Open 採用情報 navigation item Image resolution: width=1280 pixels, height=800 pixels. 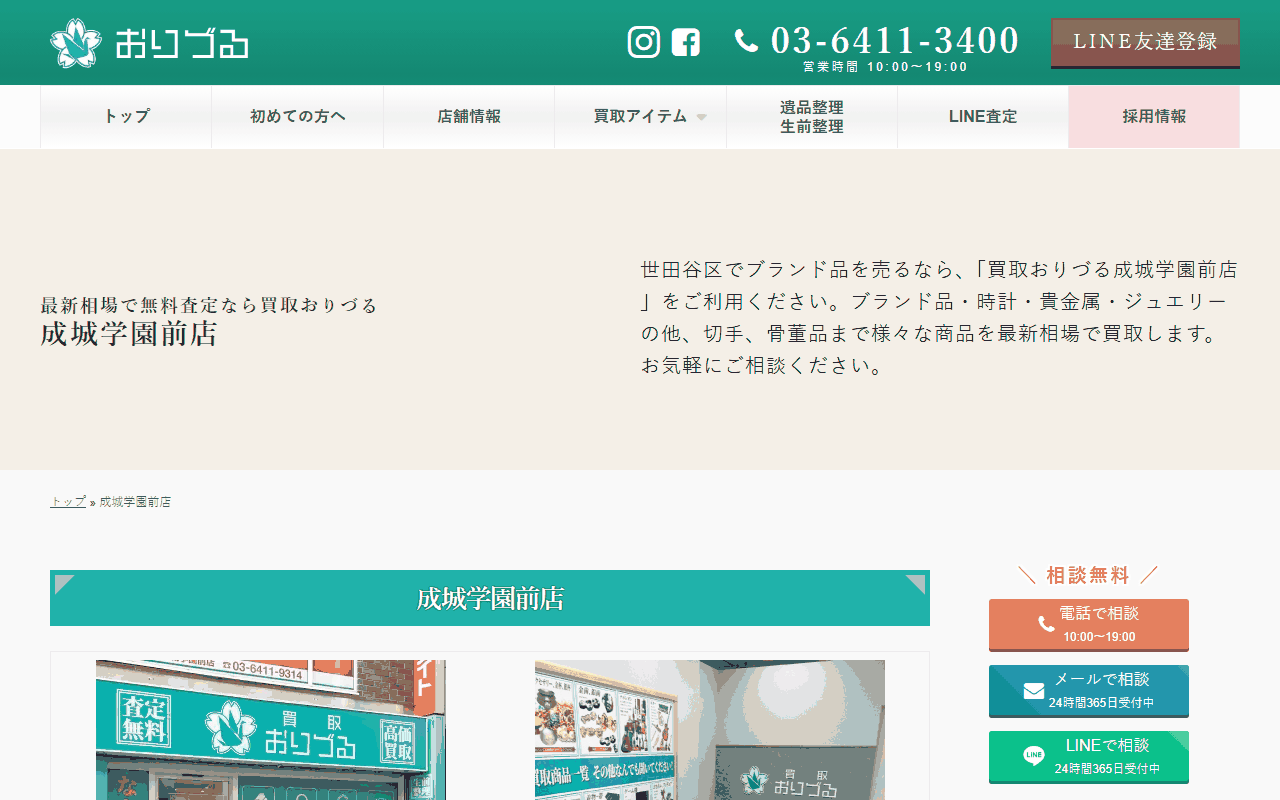(1154, 117)
